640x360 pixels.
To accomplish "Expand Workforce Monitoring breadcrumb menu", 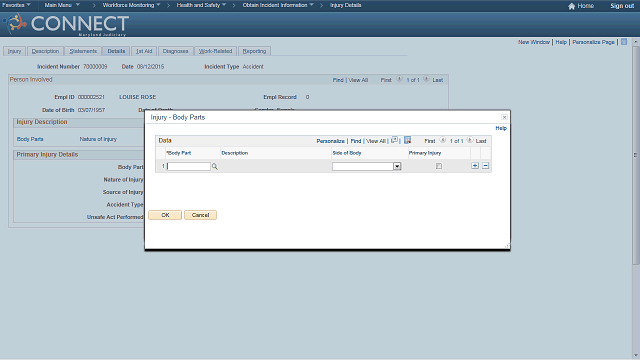I will point(131,5).
